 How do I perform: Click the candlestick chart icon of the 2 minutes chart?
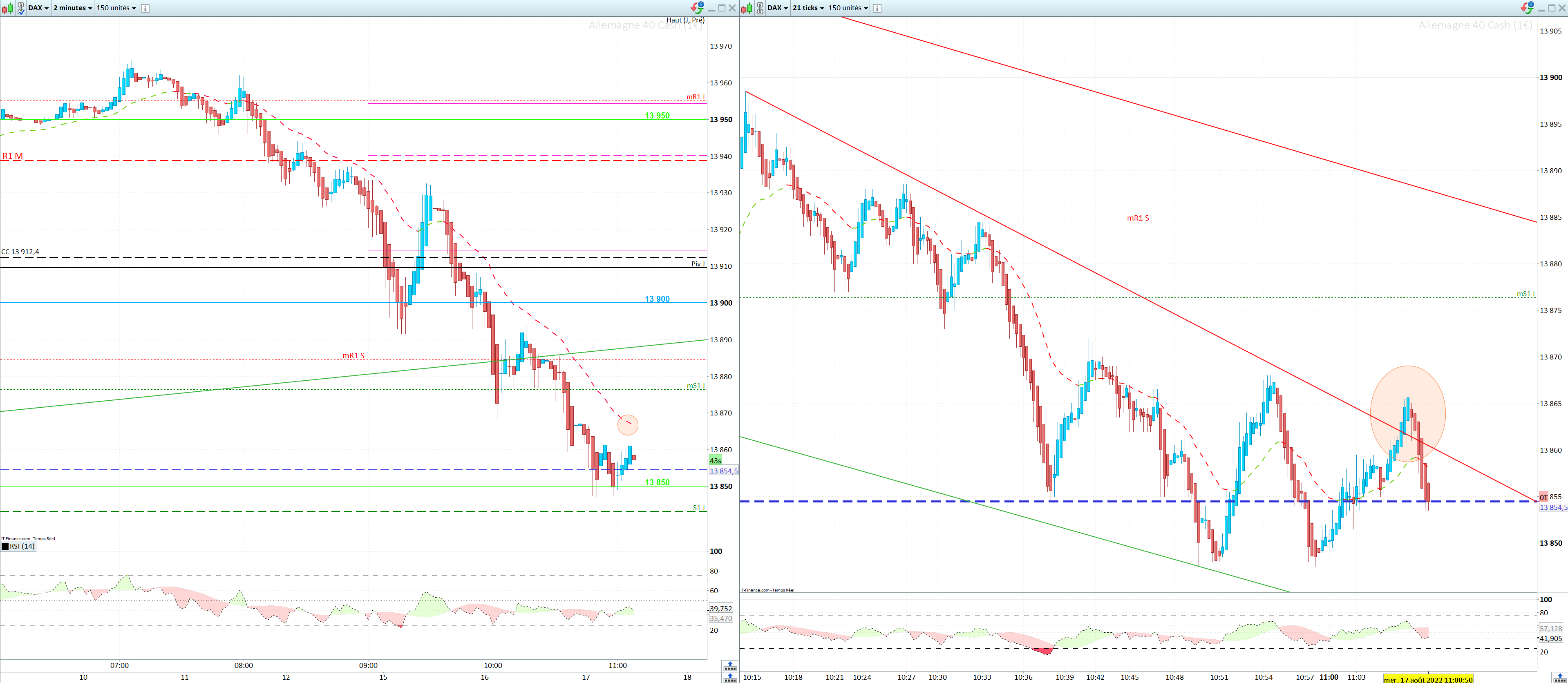7,8
